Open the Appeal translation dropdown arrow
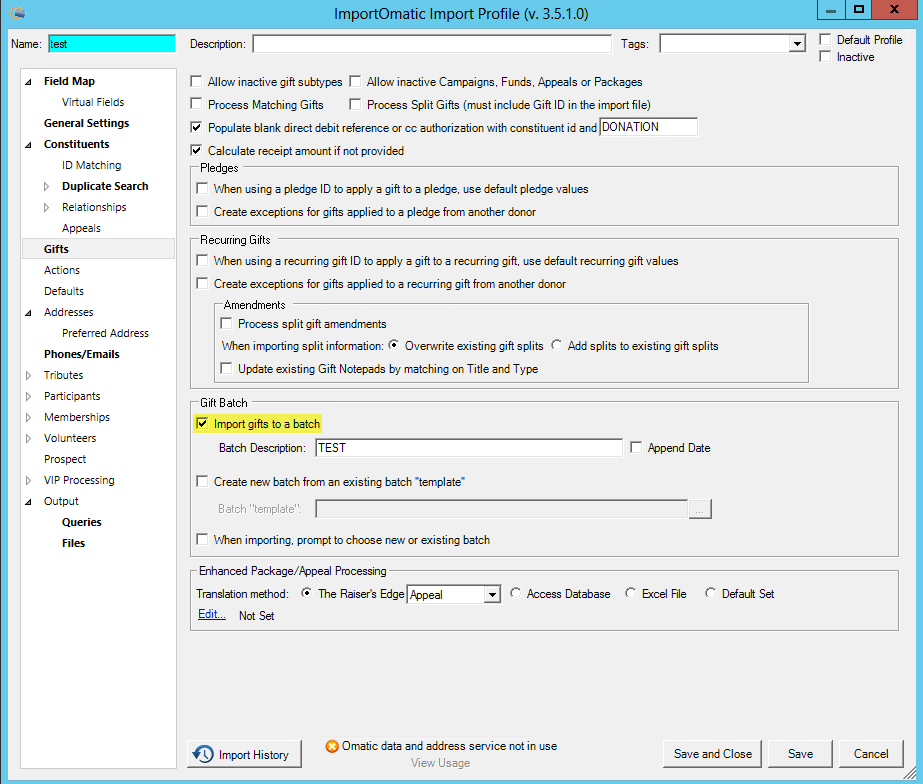The image size is (923, 784). (x=490, y=593)
